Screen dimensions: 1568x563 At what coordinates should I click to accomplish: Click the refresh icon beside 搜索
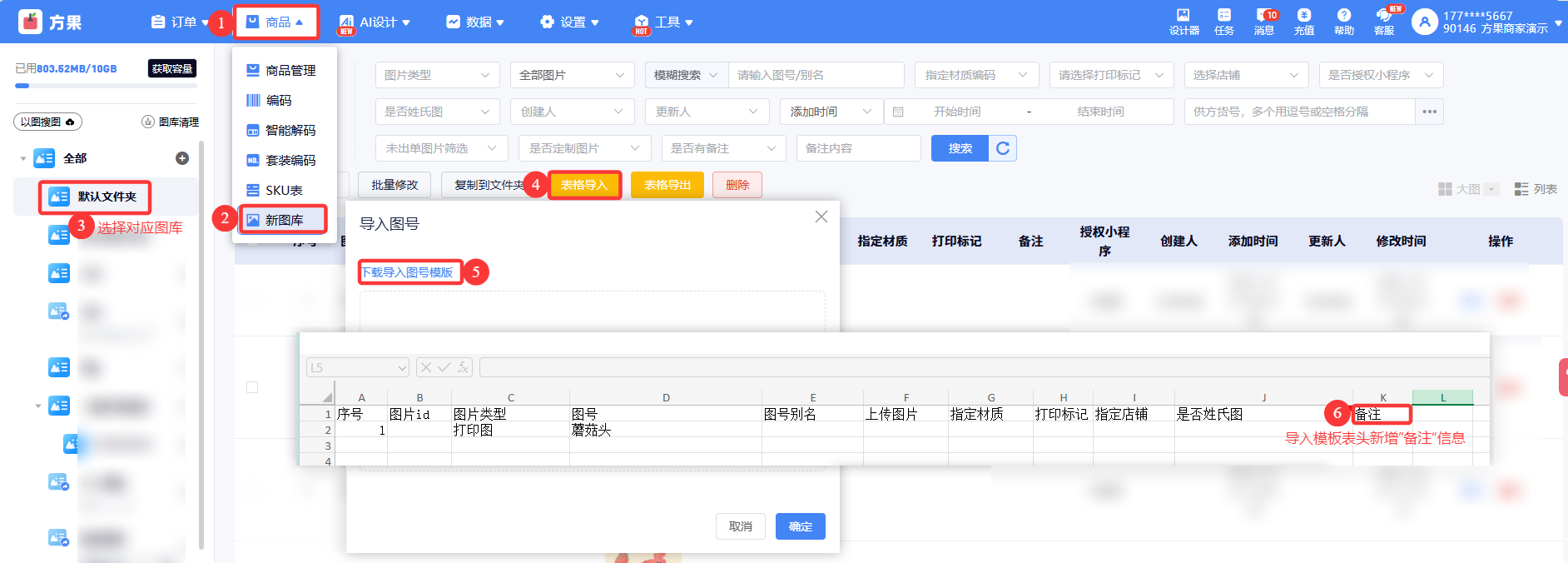point(1003,148)
